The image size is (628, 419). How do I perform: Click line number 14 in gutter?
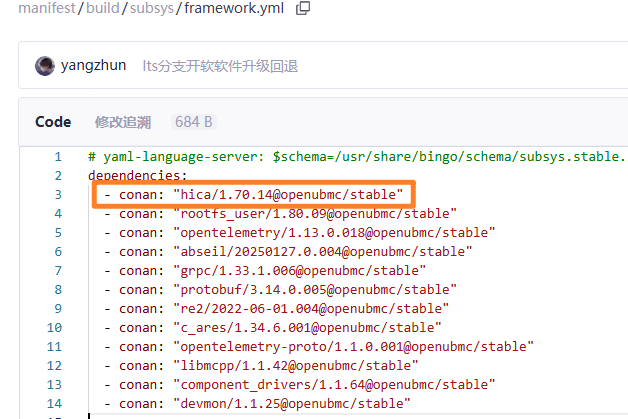coord(58,403)
